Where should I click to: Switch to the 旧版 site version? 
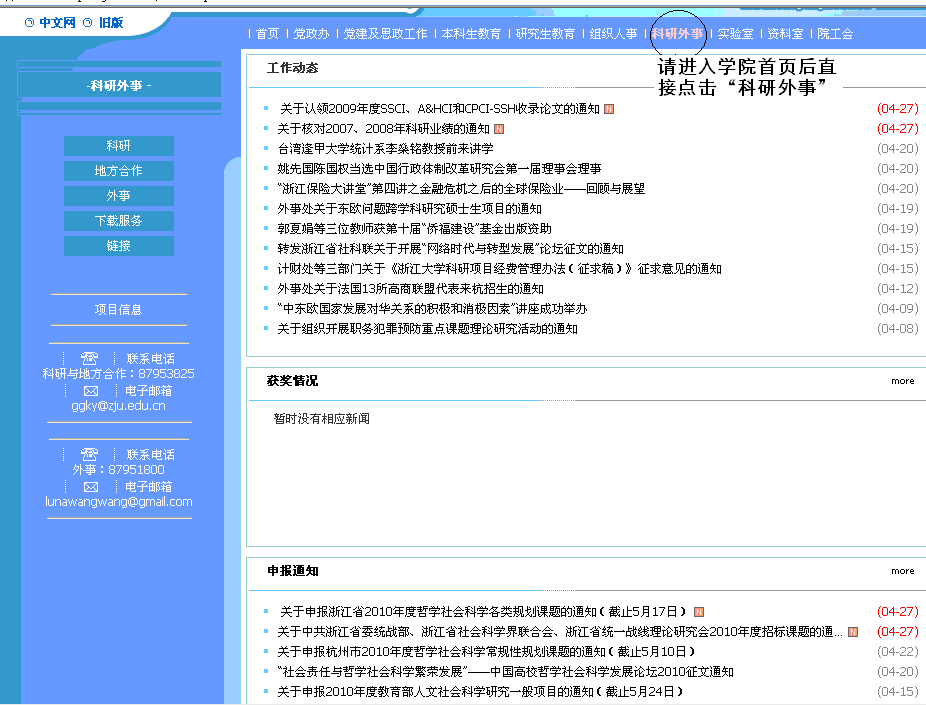tap(111, 23)
